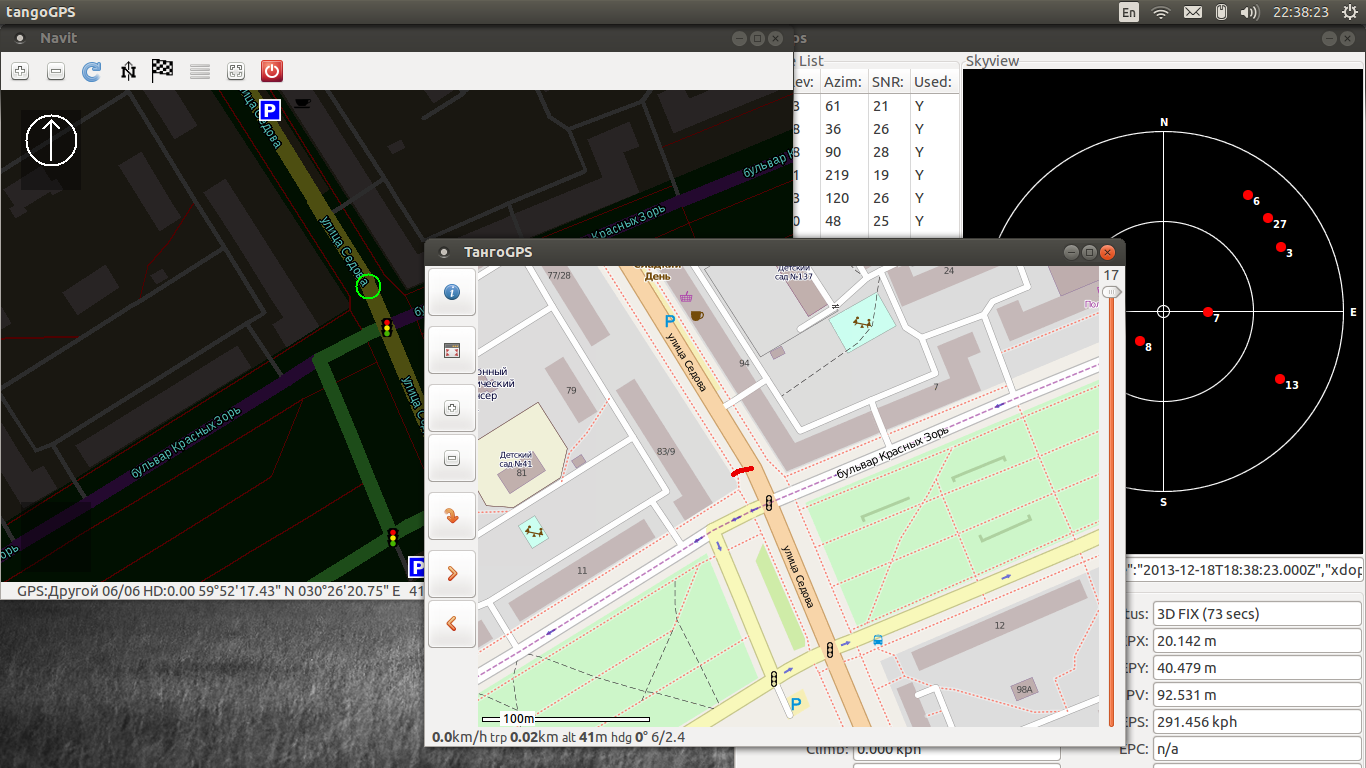Quit Navit with the red power button
Screen dimensions: 1366x768
[271, 71]
